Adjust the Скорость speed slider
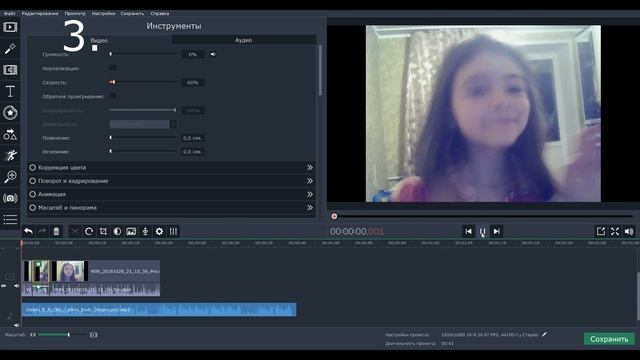The image size is (640, 360). click(x=143, y=82)
